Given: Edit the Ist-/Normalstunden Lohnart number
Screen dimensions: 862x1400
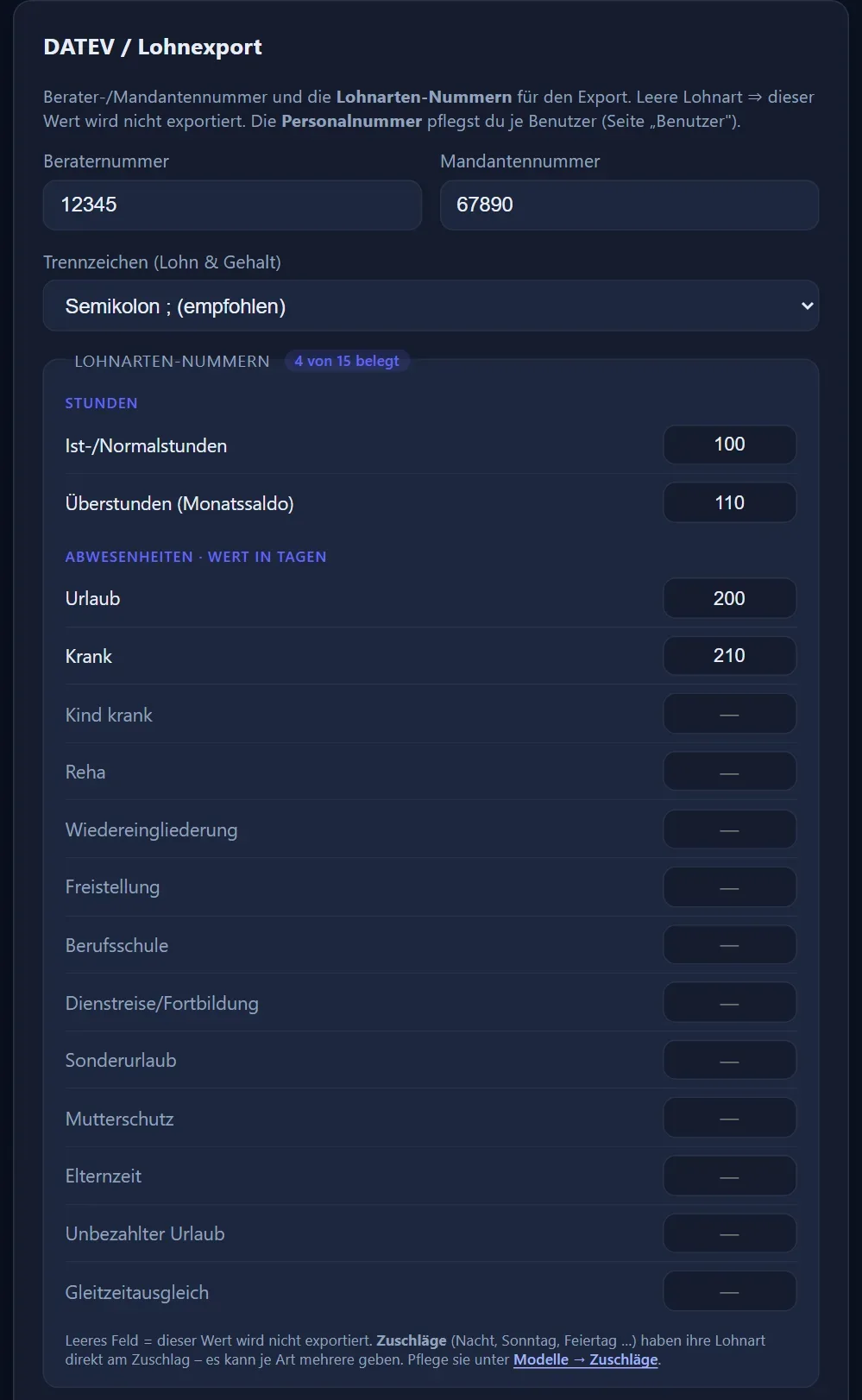Looking at the screenshot, I should pos(729,445).
